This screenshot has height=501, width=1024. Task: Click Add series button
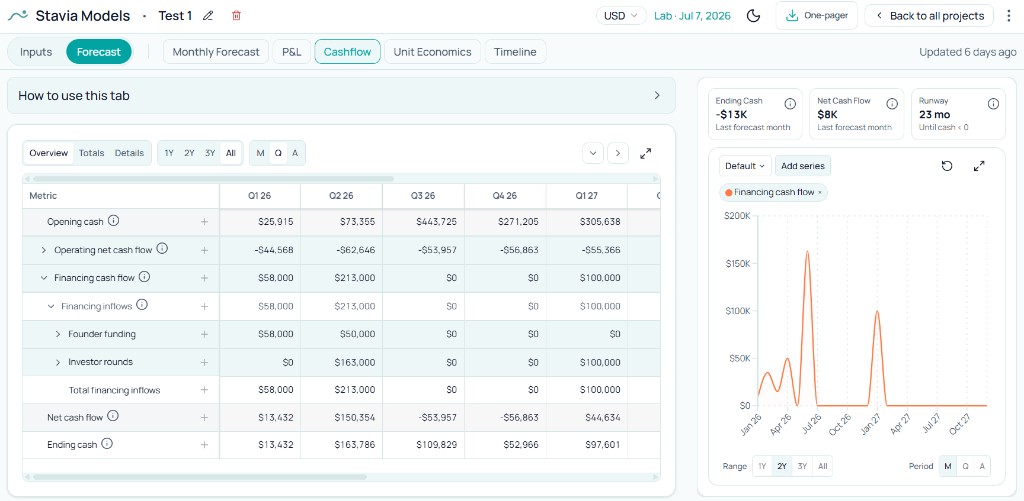[x=803, y=166]
